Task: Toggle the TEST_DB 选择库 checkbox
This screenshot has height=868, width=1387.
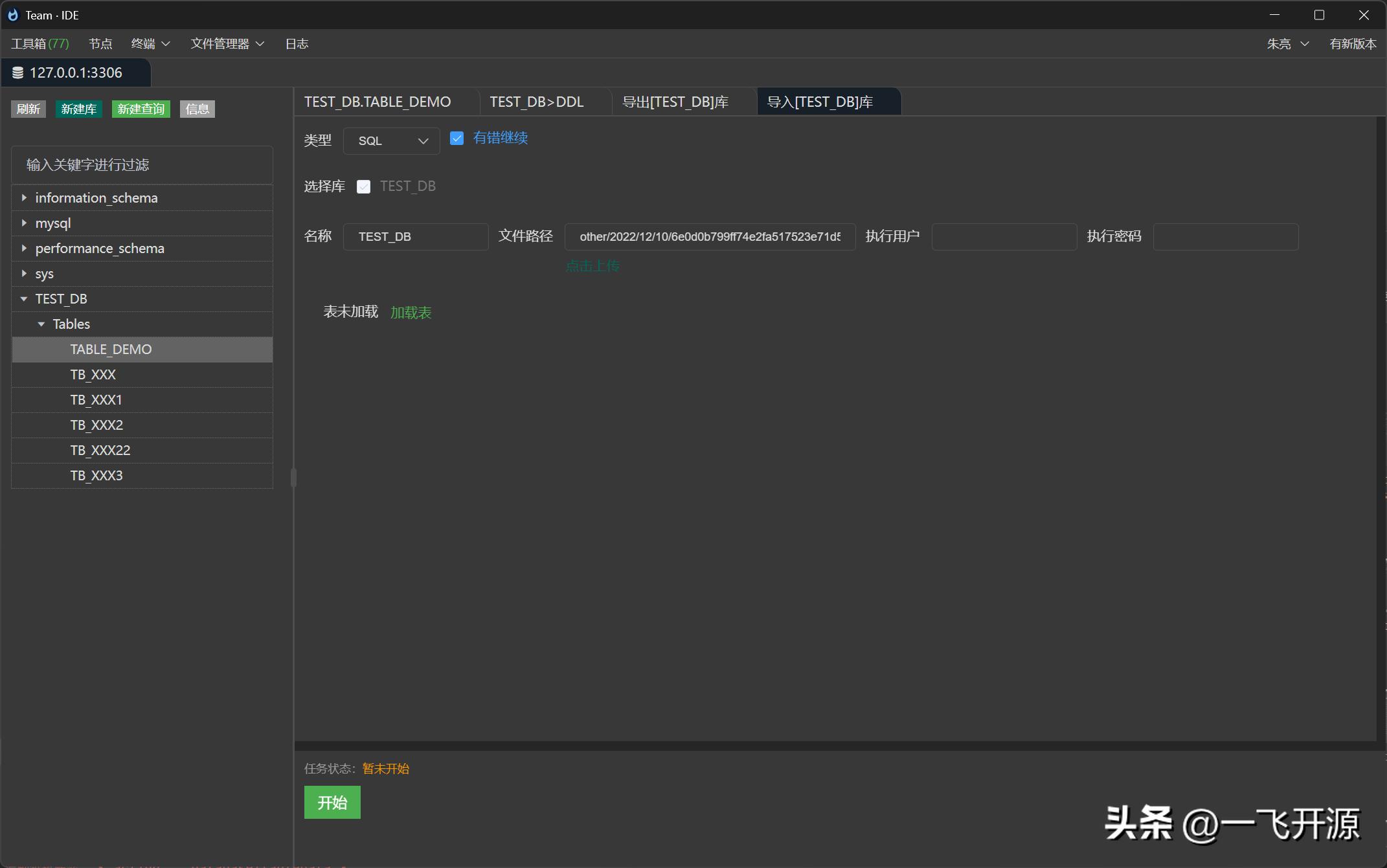Action: tap(364, 187)
